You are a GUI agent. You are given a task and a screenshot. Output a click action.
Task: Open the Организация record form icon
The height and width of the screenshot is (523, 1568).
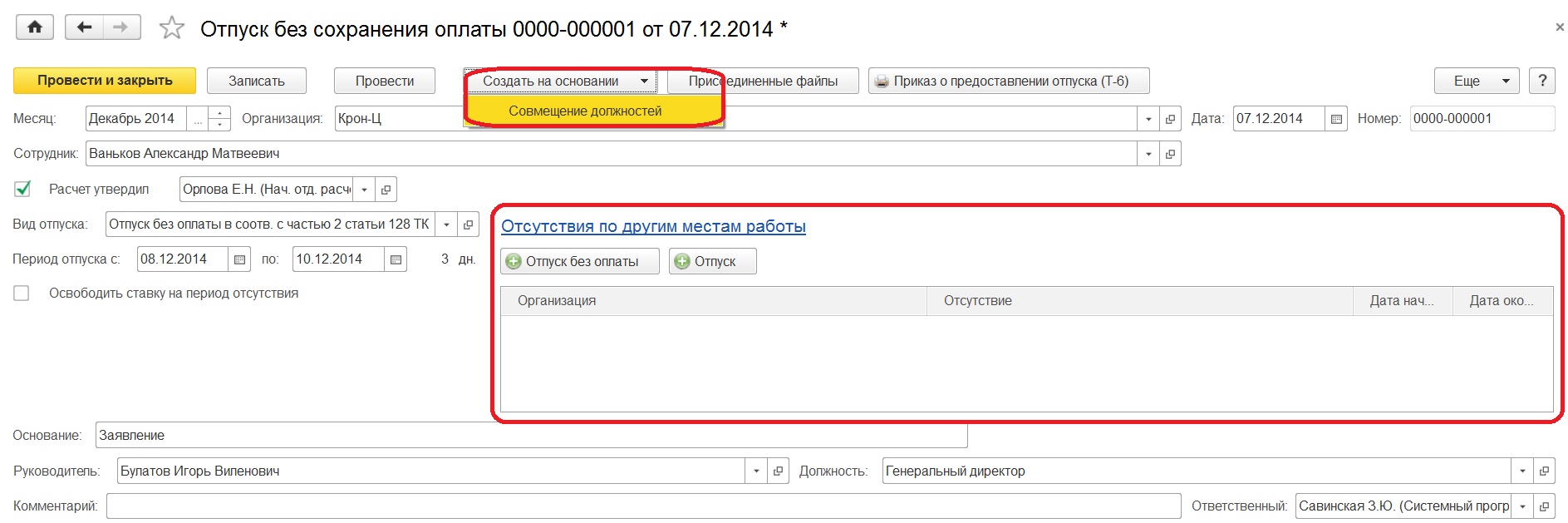click(x=1170, y=119)
